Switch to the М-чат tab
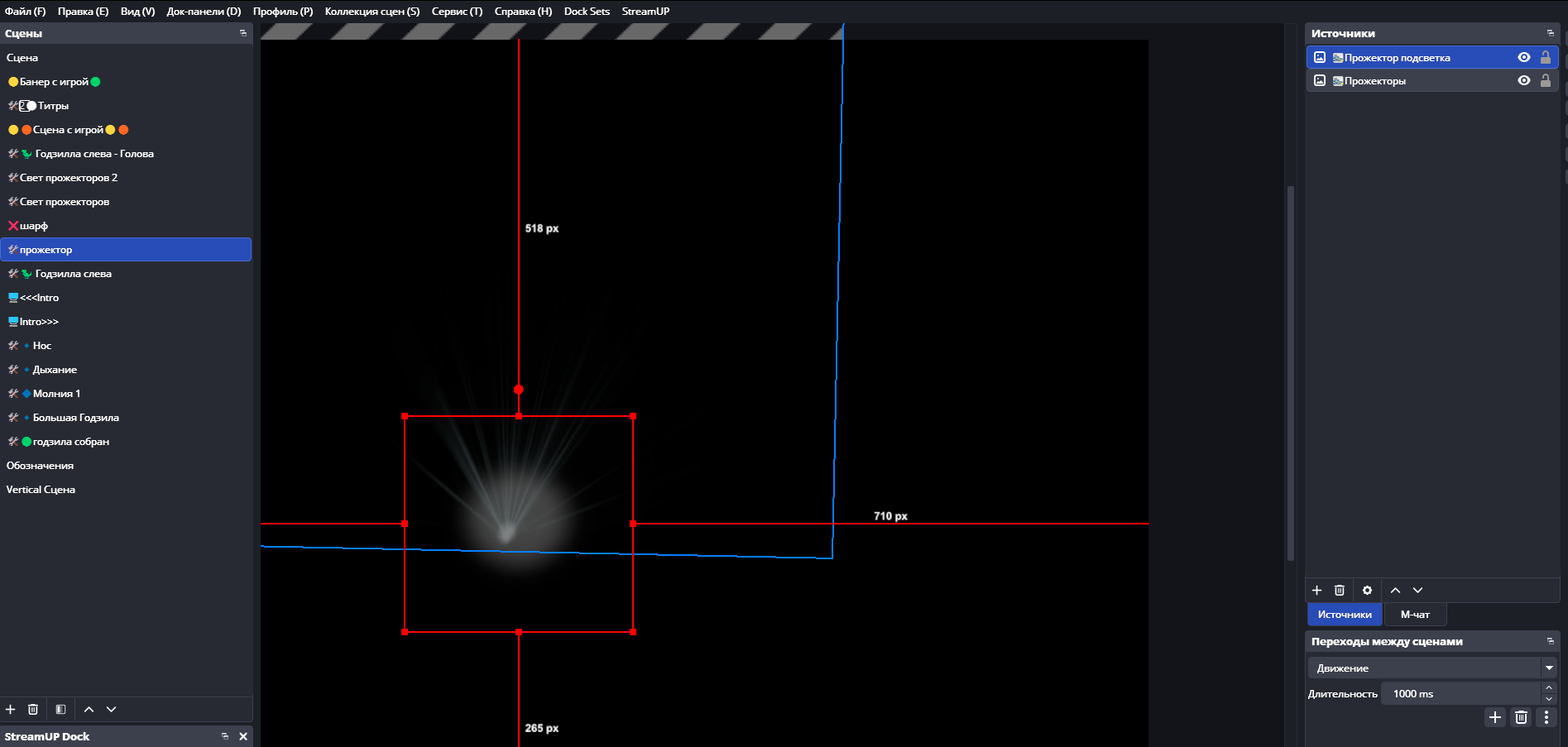This screenshot has height=747, width=1568. click(1414, 615)
